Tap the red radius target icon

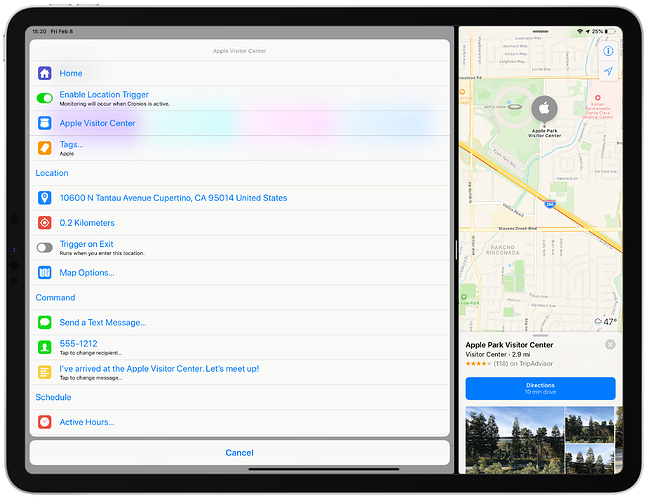pyautogui.click(x=45, y=223)
